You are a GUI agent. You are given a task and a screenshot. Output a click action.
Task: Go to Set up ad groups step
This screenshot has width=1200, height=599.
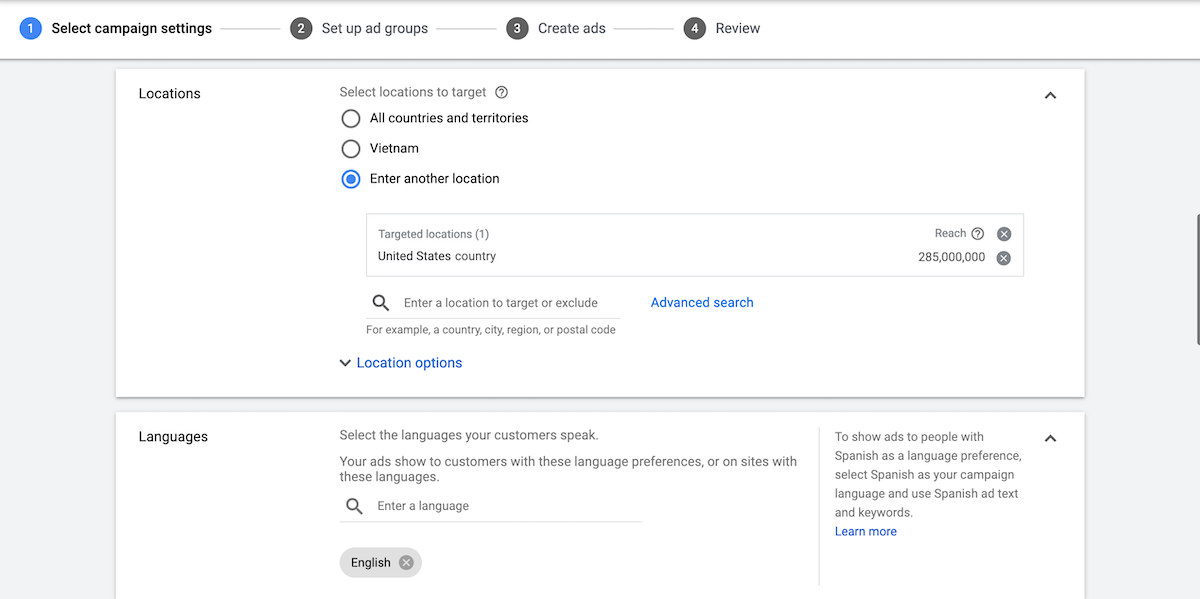361,29
